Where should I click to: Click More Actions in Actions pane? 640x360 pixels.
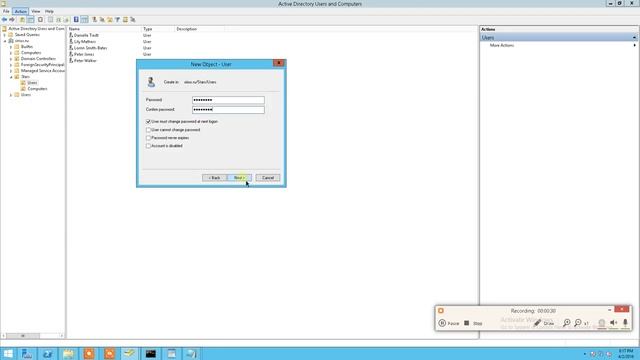click(502, 45)
